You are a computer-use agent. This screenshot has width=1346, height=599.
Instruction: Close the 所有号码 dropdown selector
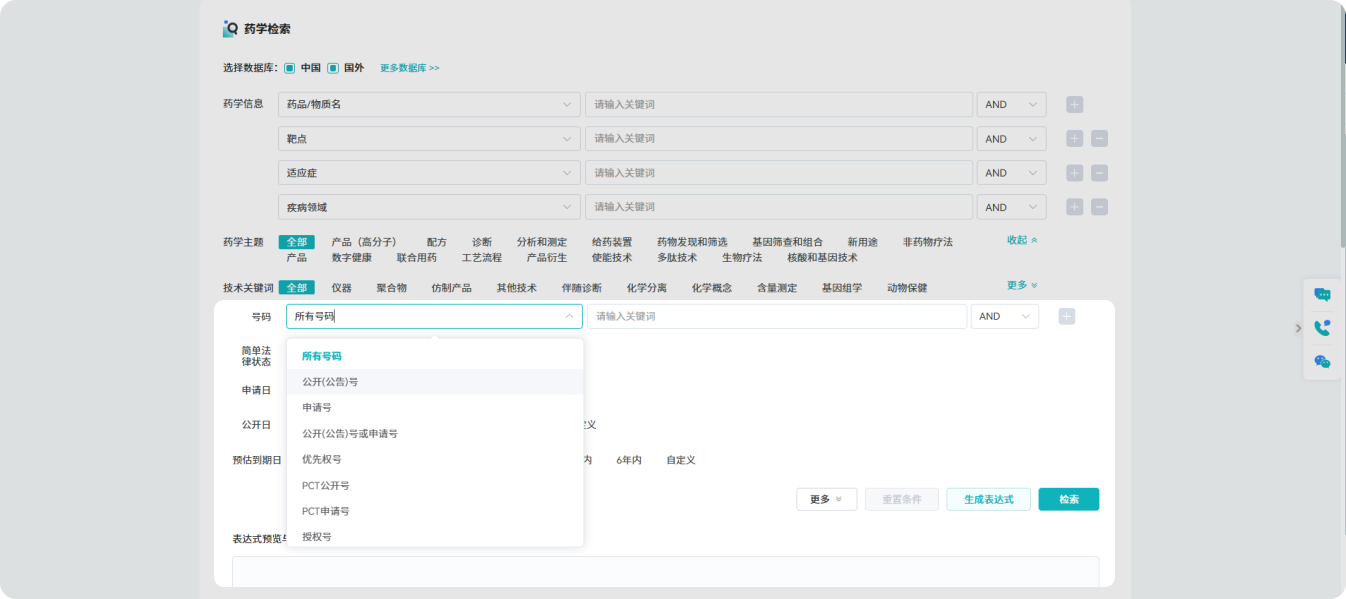(434, 316)
